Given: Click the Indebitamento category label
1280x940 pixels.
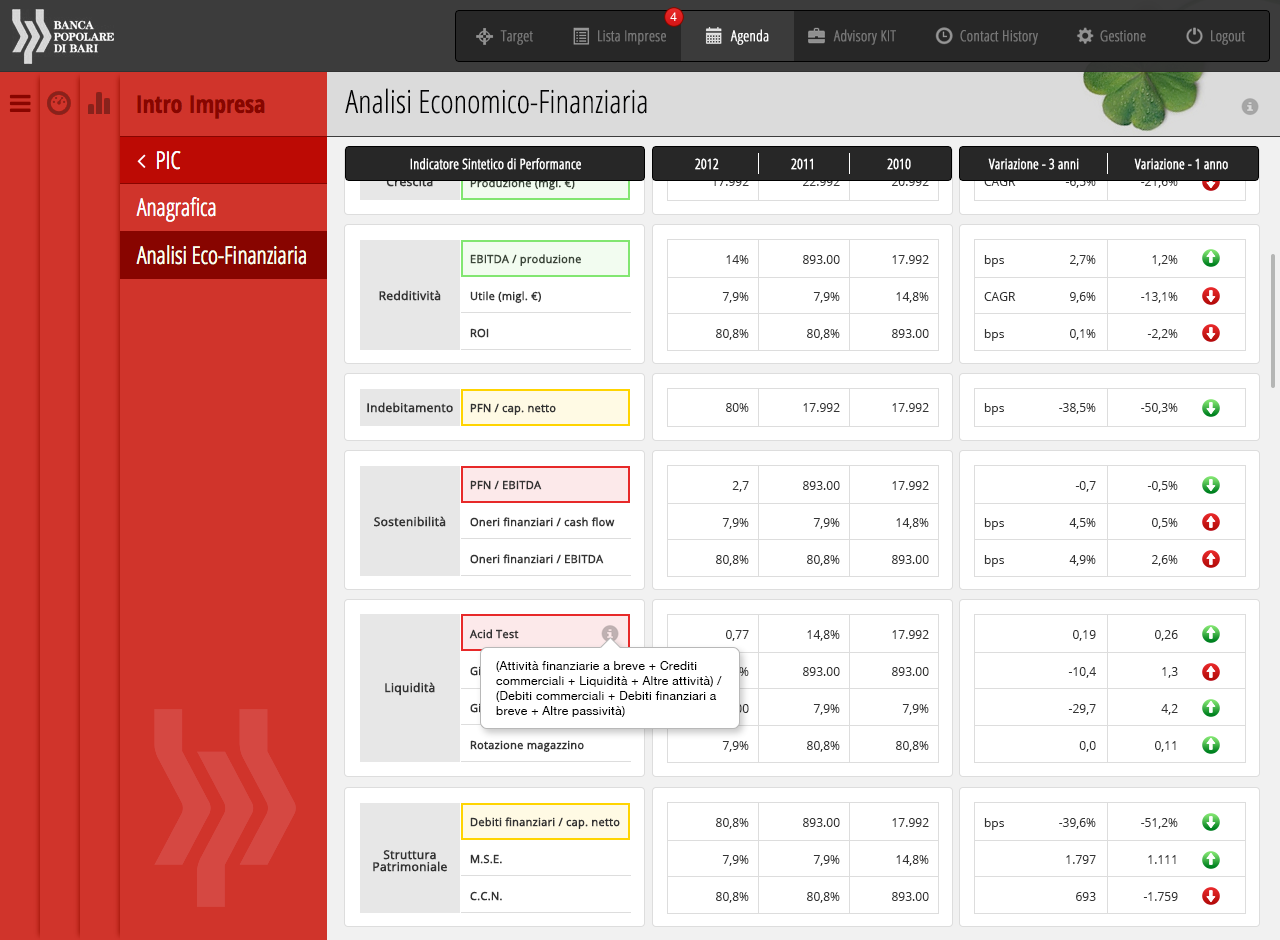Looking at the screenshot, I should click(x=410, y=408).
